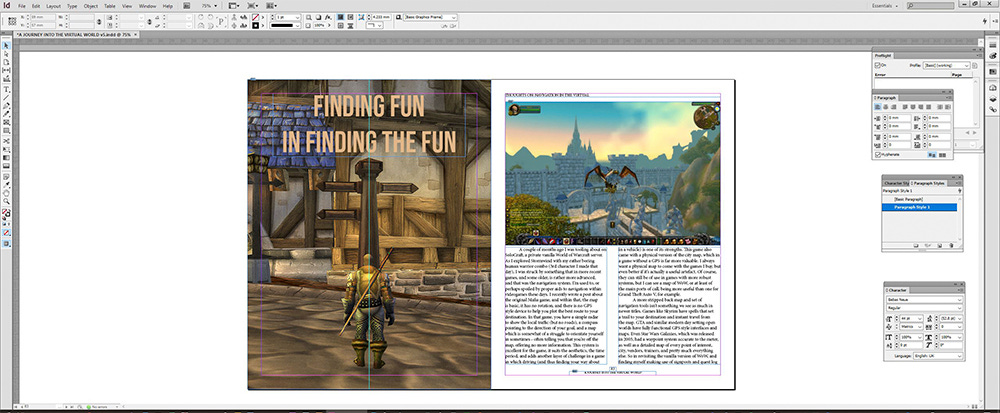
Task: Select the Hand tool
Action: coord(8,192)
